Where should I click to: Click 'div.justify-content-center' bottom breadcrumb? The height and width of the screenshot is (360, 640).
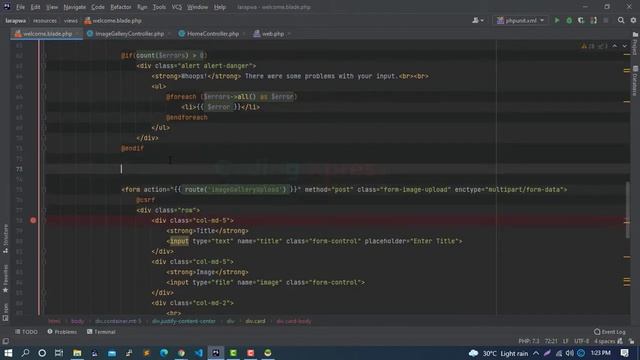tap(184, 321)
